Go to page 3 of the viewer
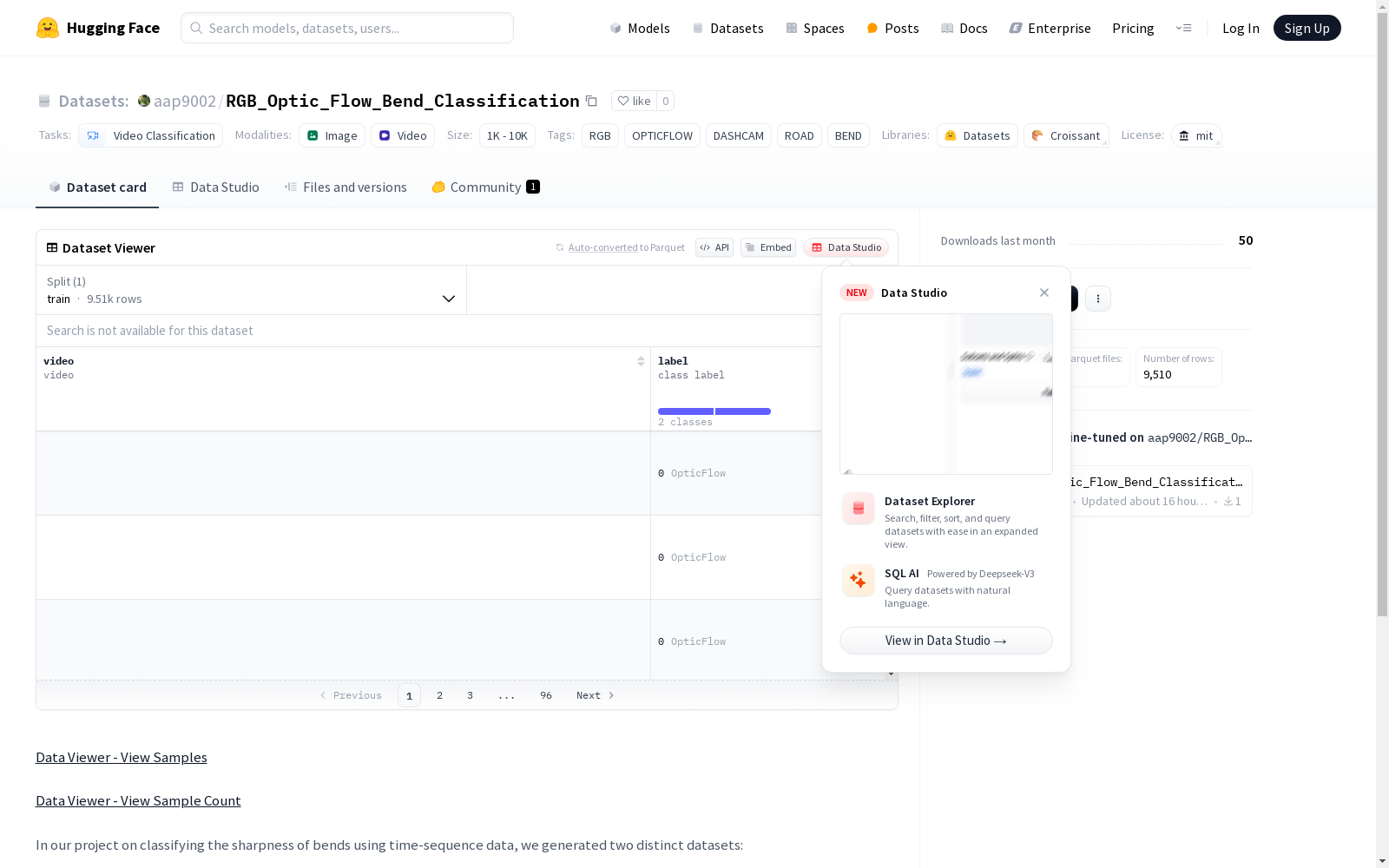The image size is (1389, 868). point(471,695)
